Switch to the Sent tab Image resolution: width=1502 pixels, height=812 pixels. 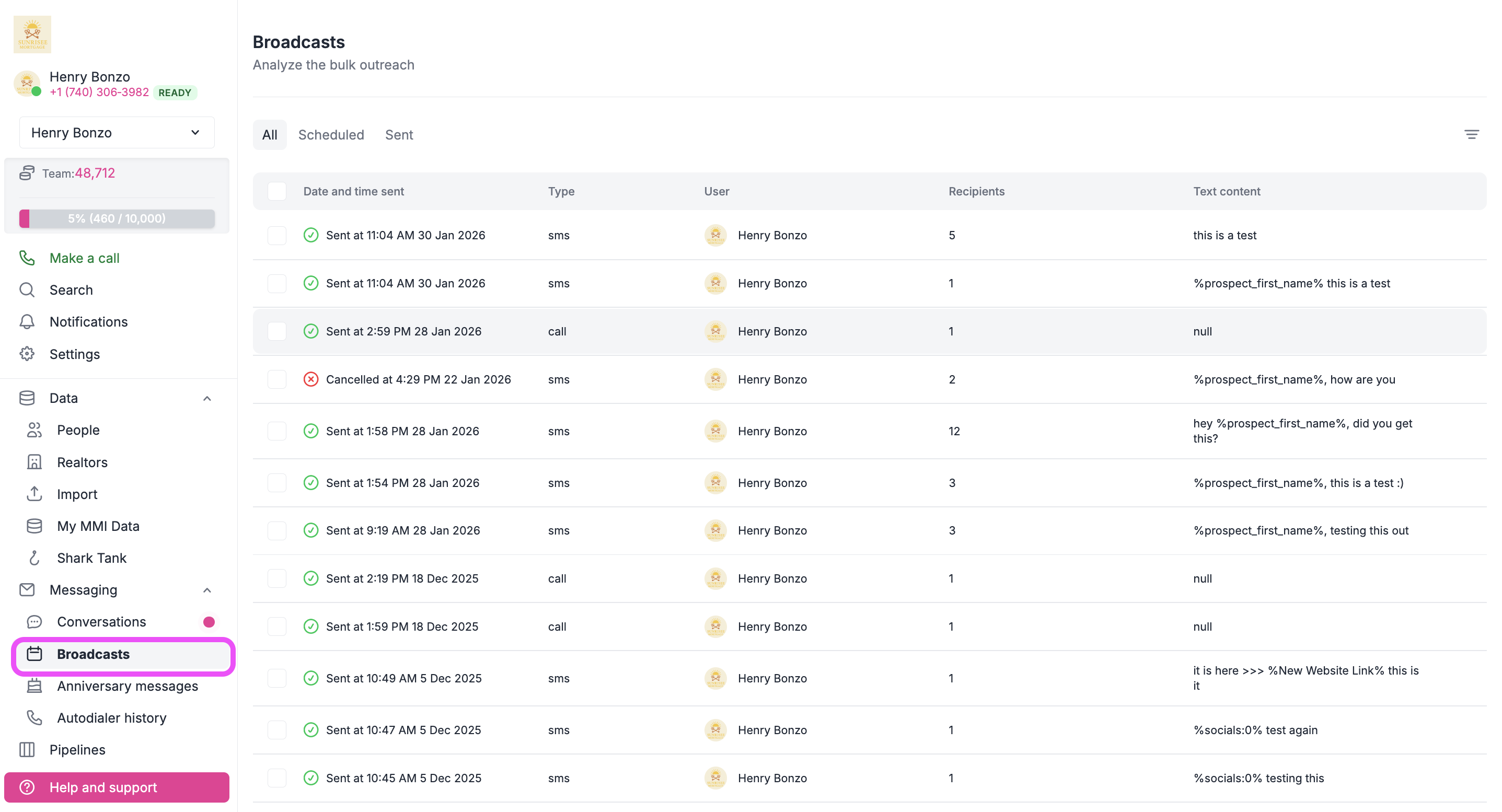click(399, 135)
